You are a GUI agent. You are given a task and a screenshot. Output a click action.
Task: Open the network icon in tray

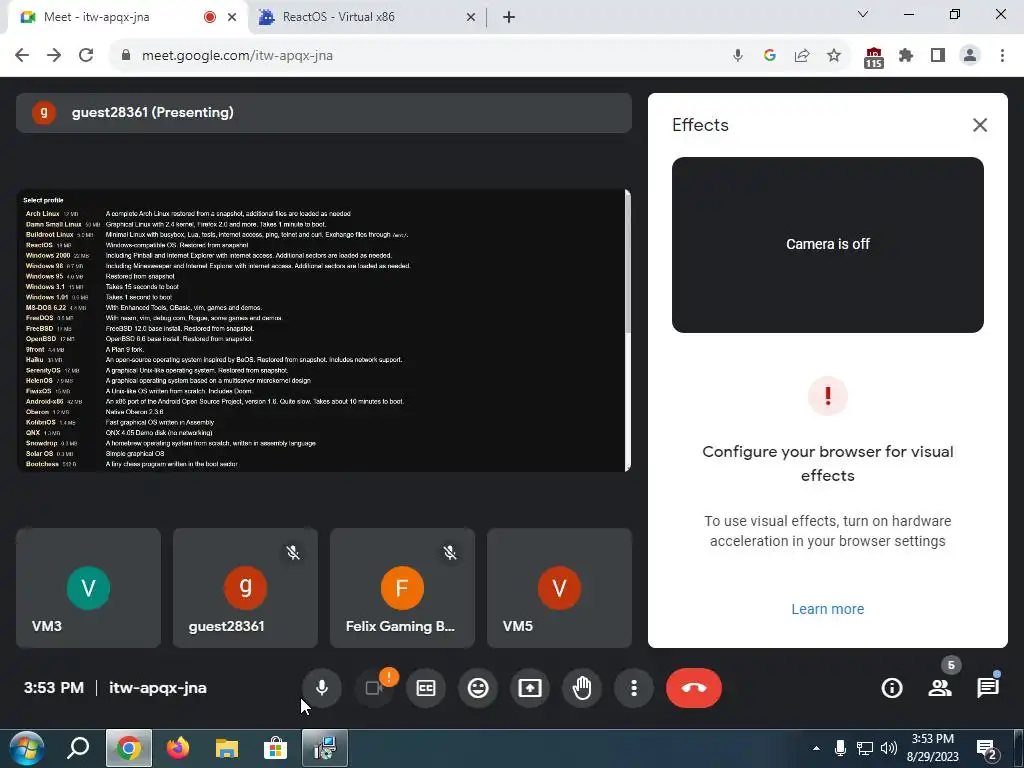(865, 748)
